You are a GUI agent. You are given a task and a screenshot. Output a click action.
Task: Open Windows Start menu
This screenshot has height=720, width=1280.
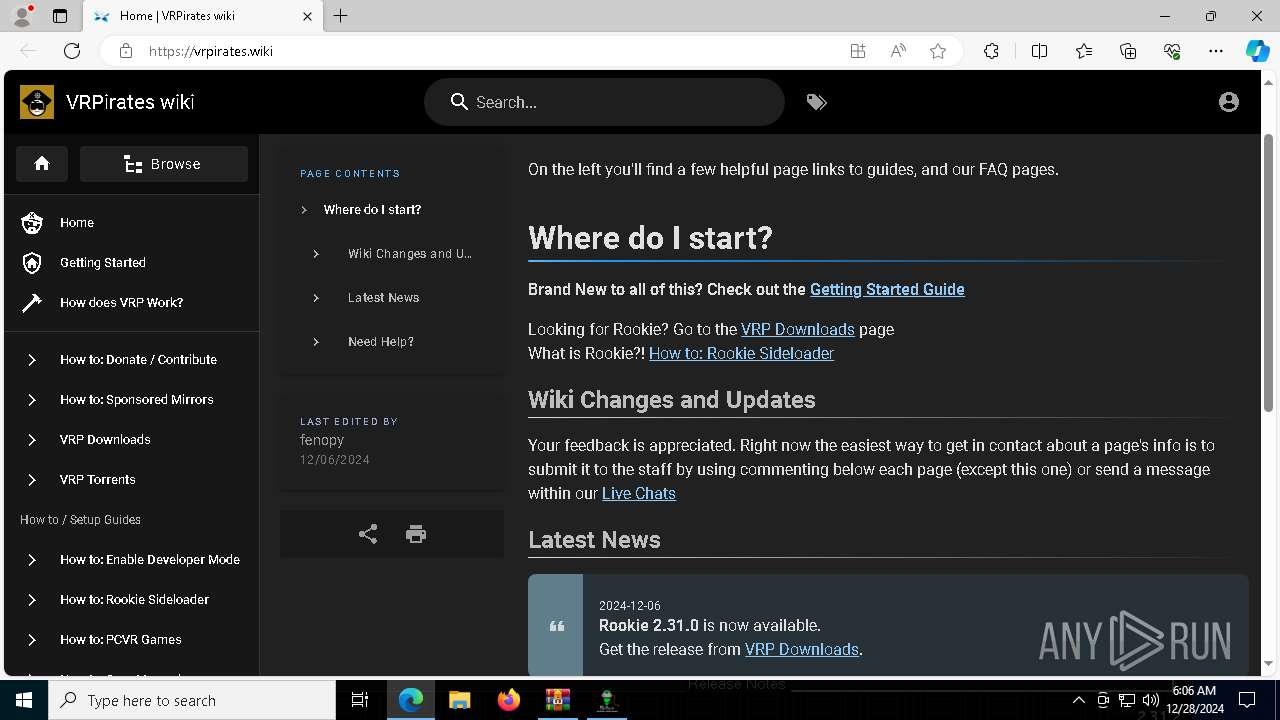(x=24, y=700)
